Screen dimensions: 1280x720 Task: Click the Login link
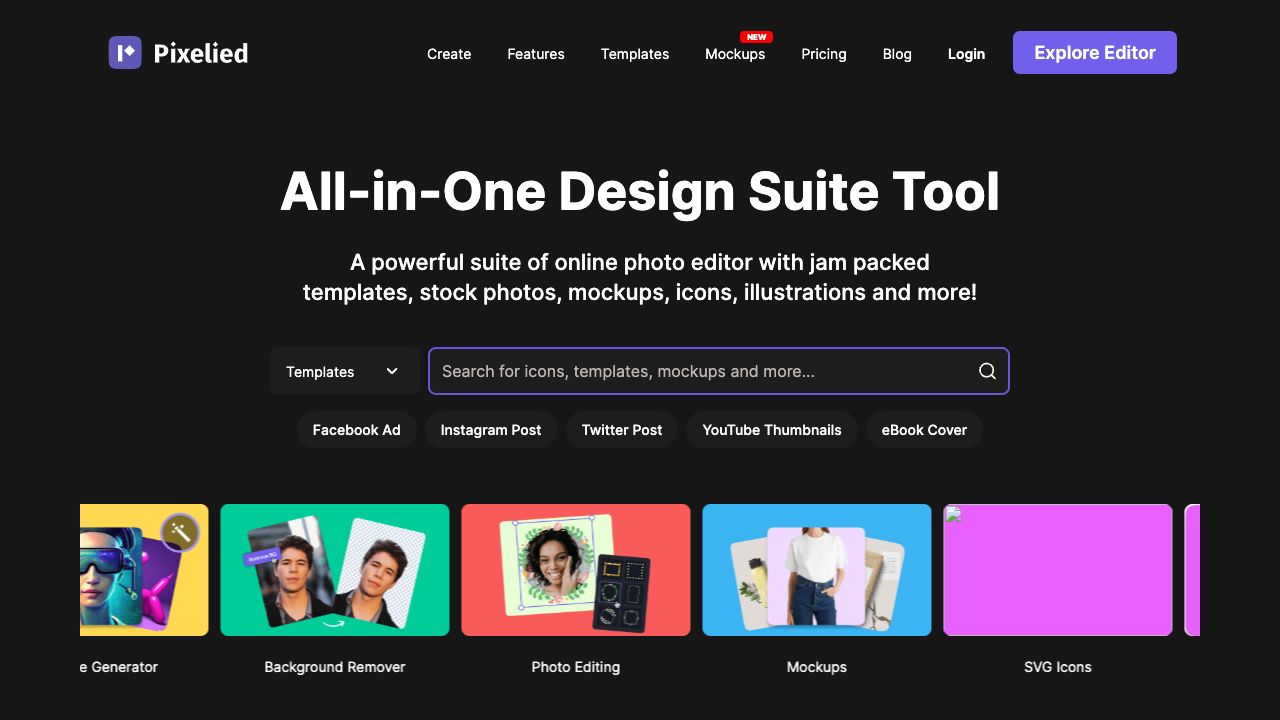966,54
